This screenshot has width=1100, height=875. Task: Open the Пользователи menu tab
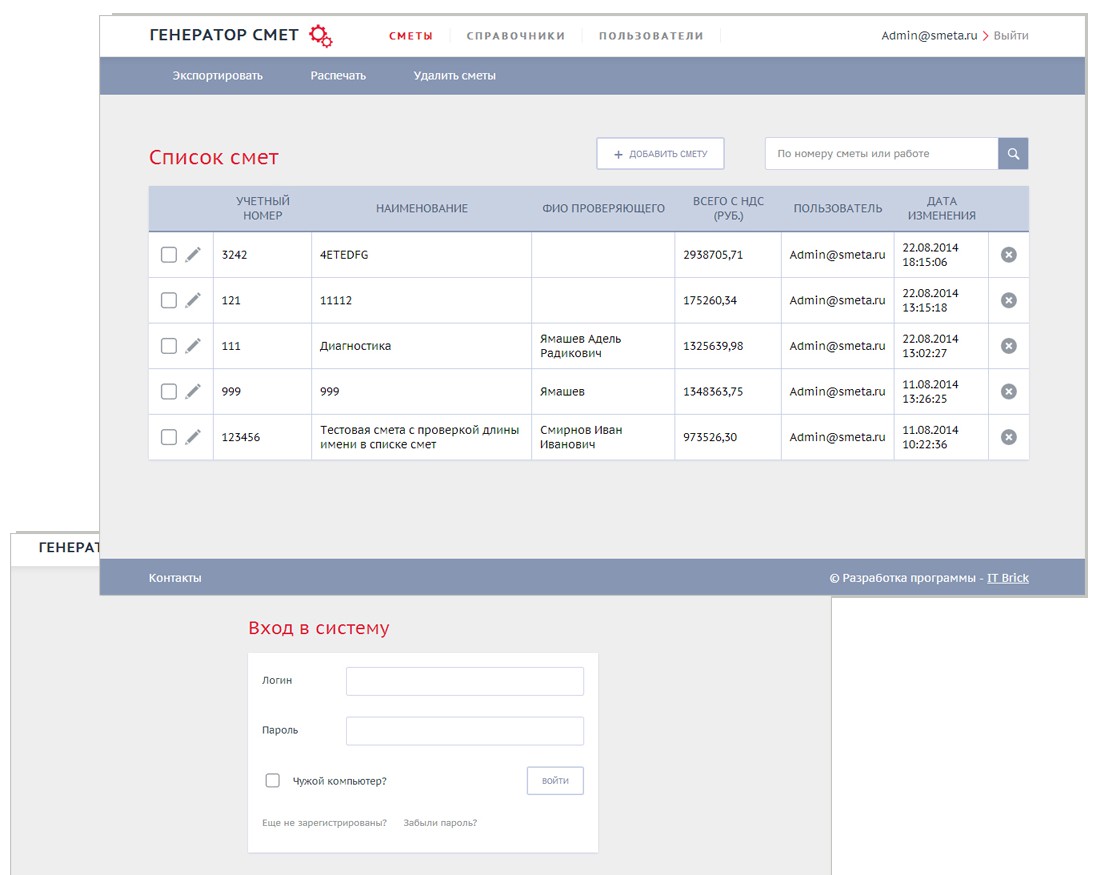[x=651, y=36]
